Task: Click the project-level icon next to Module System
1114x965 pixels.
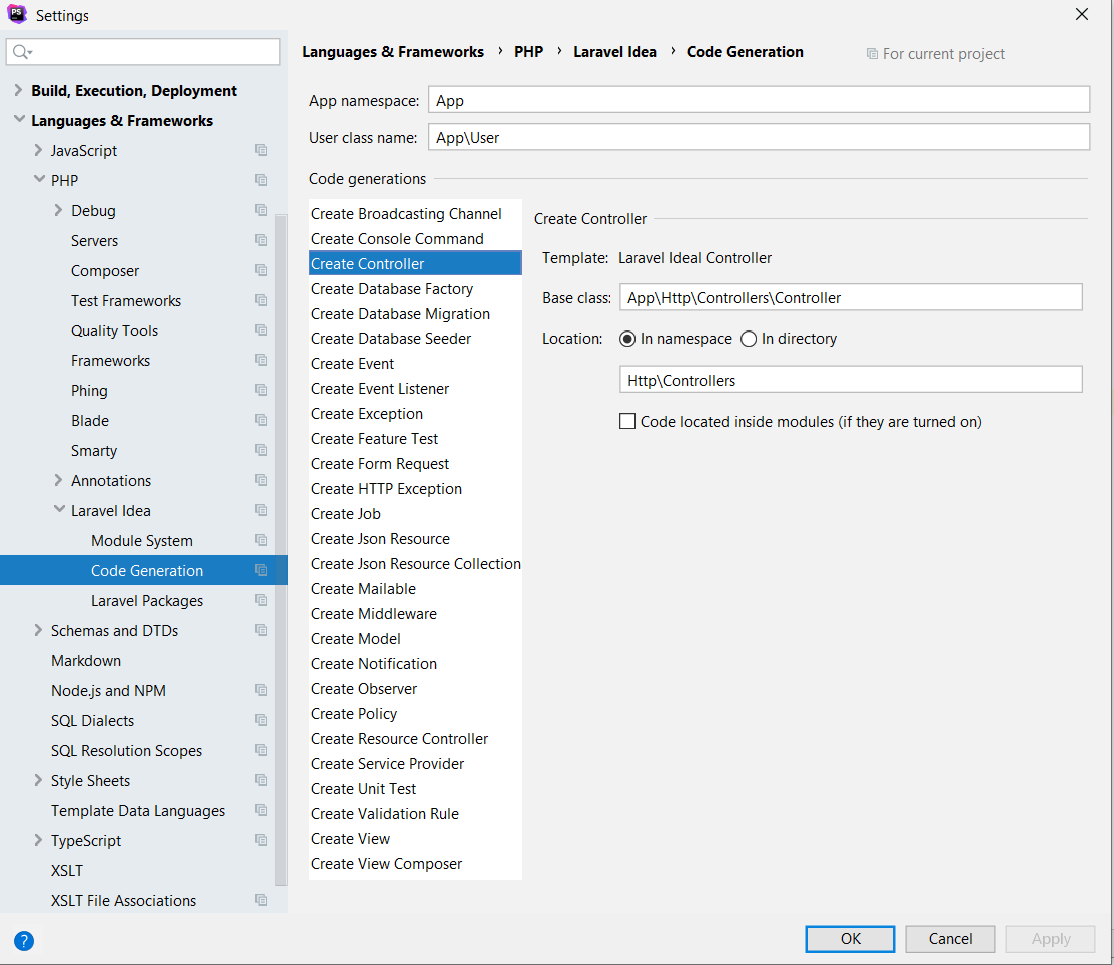Action: coord(261,540)
